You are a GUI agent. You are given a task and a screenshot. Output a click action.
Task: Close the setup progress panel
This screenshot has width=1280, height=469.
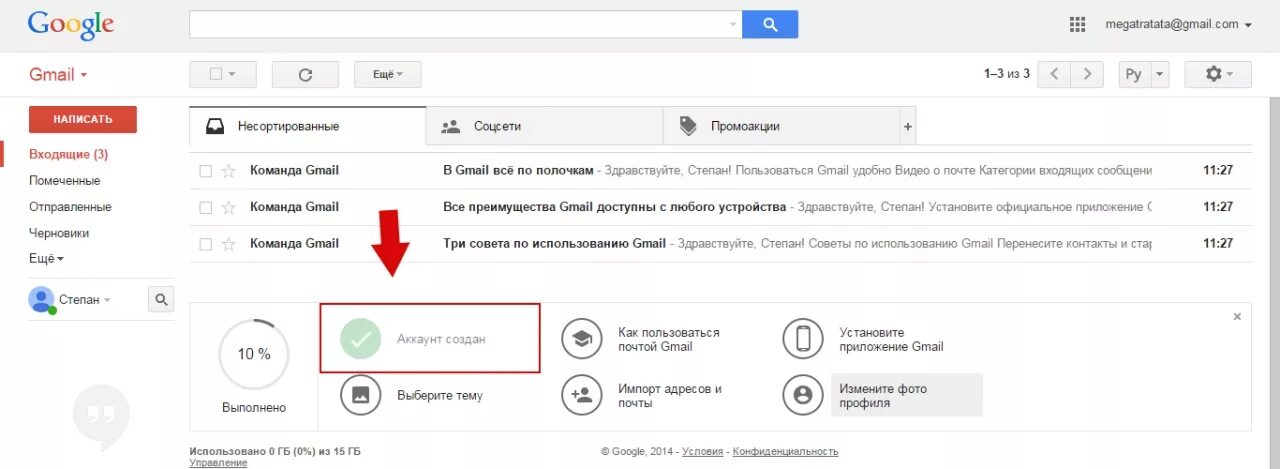pos(1237,317)
